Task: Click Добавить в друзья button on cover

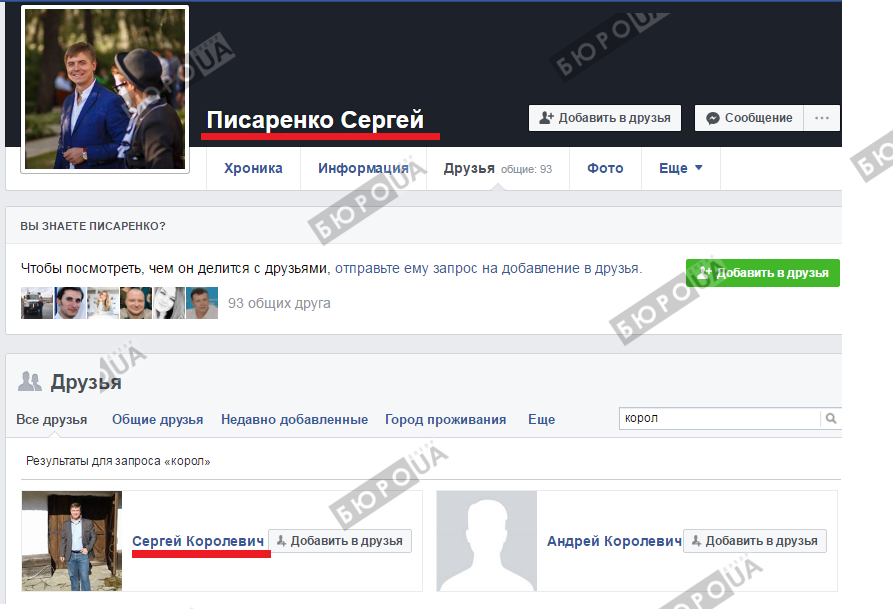Action: coord(604,118)
